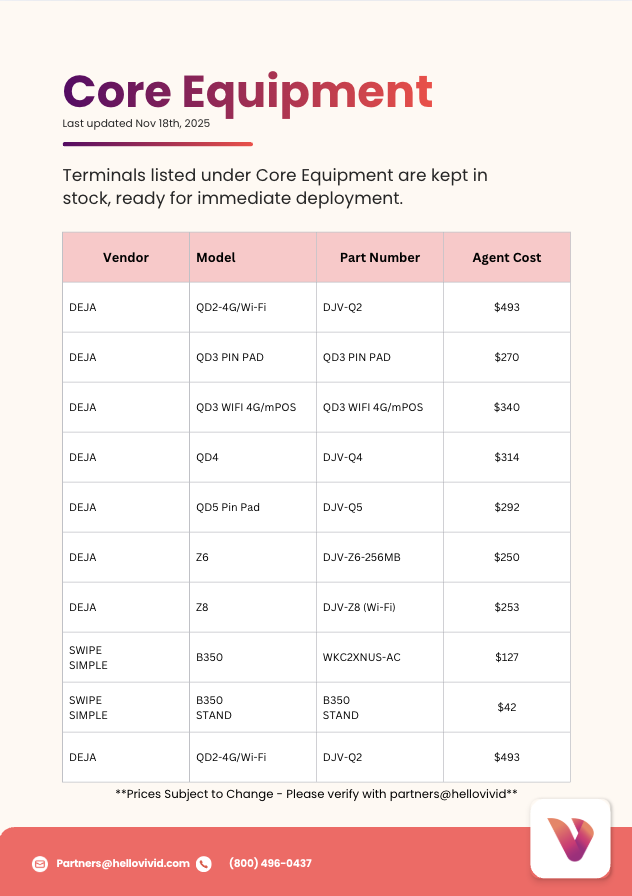Click the Prices Subject to Change notice
The height and width of the screenshot is (896, 632).
316,793
